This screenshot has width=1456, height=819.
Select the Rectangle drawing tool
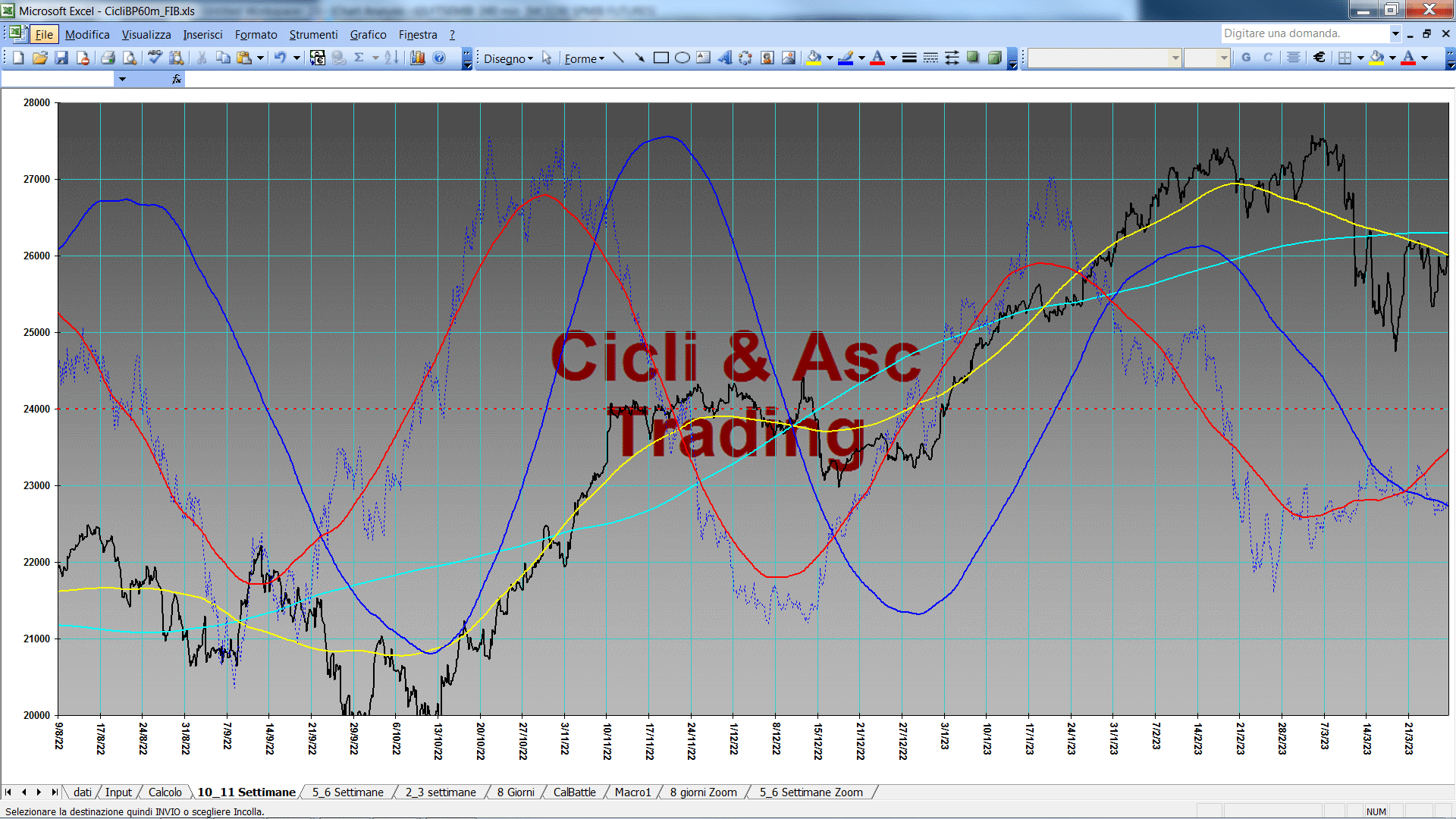(x=661, y=58)
